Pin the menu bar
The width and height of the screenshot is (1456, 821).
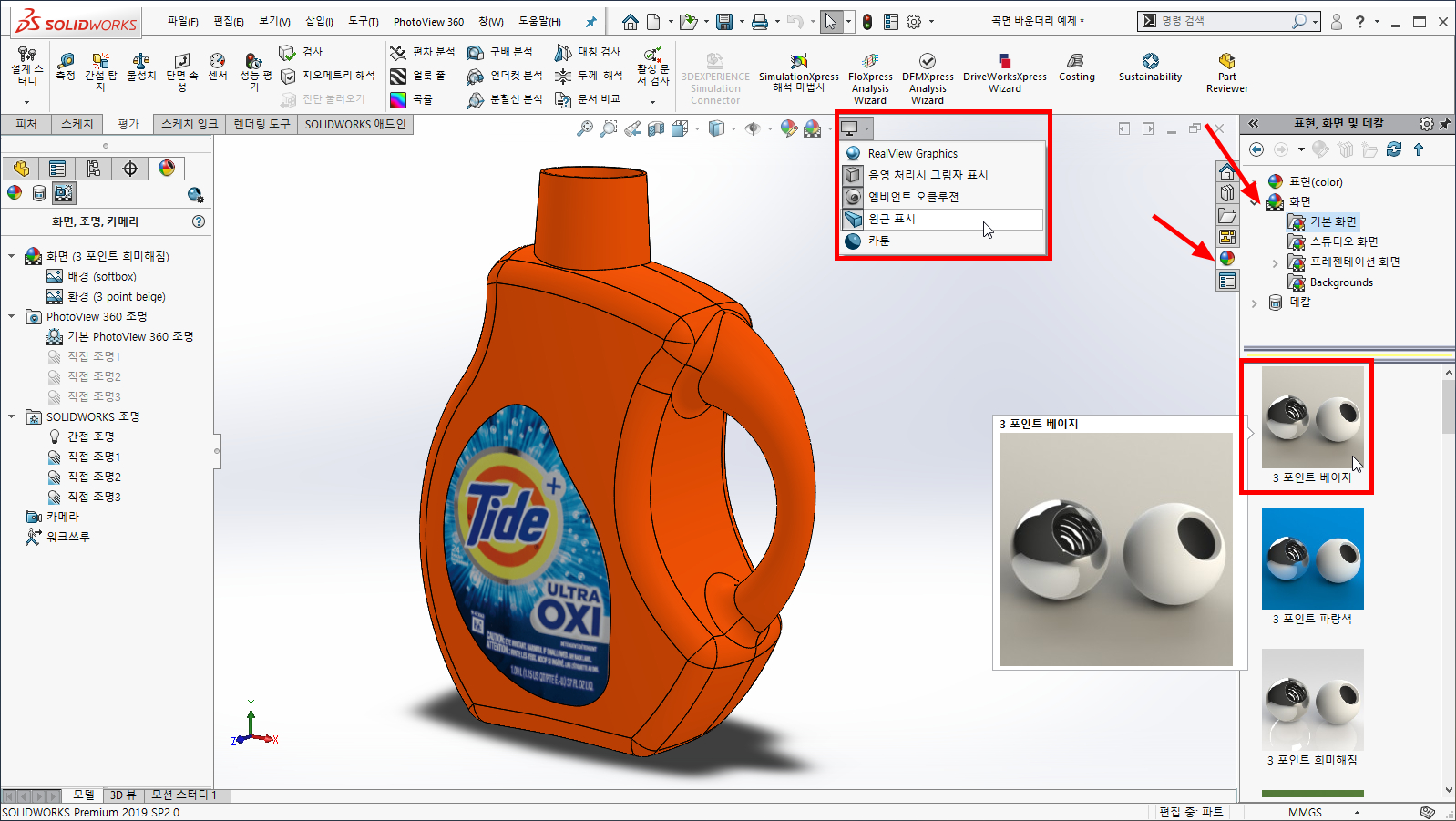[590, 21]
